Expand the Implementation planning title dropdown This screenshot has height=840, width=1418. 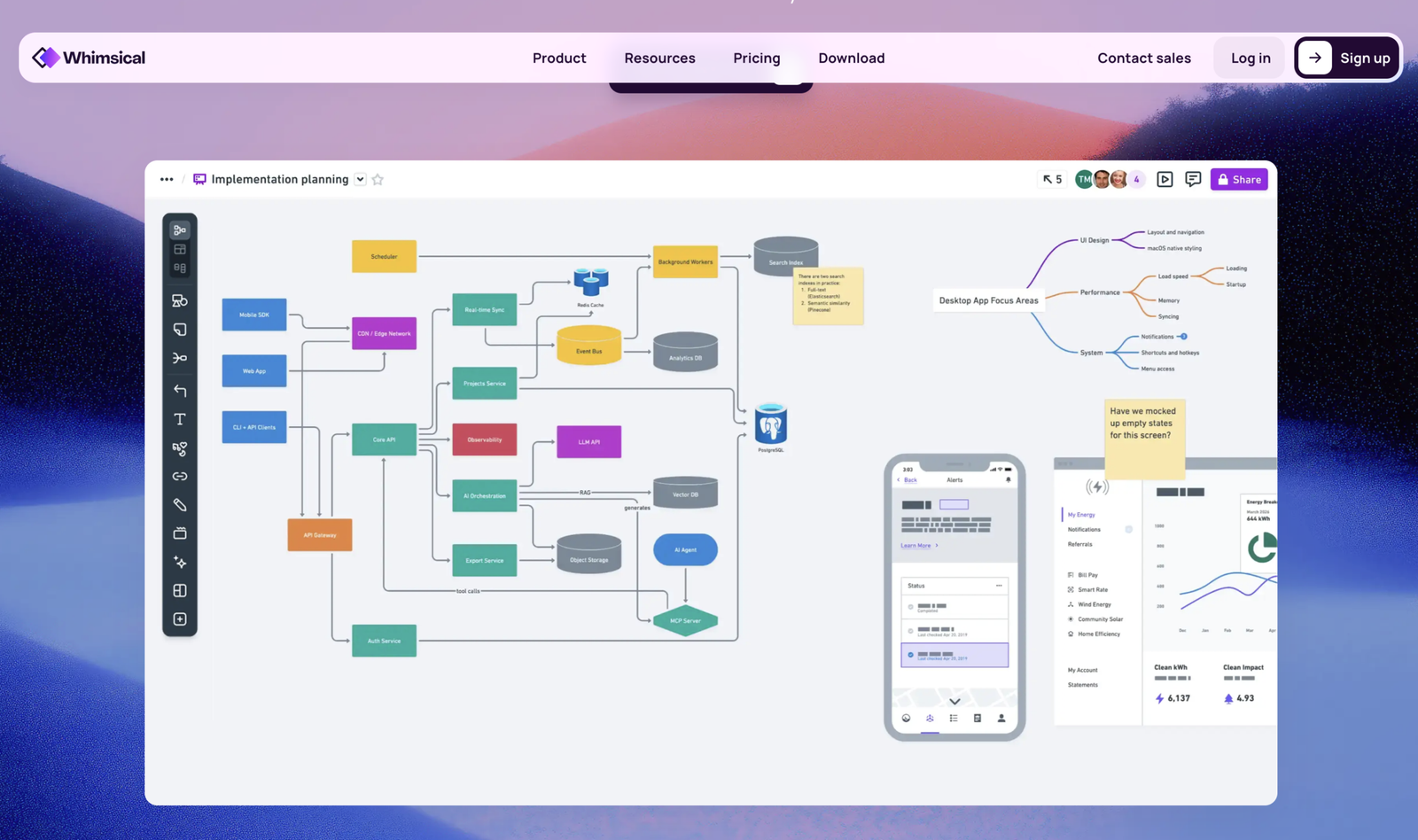click(361, 180)
